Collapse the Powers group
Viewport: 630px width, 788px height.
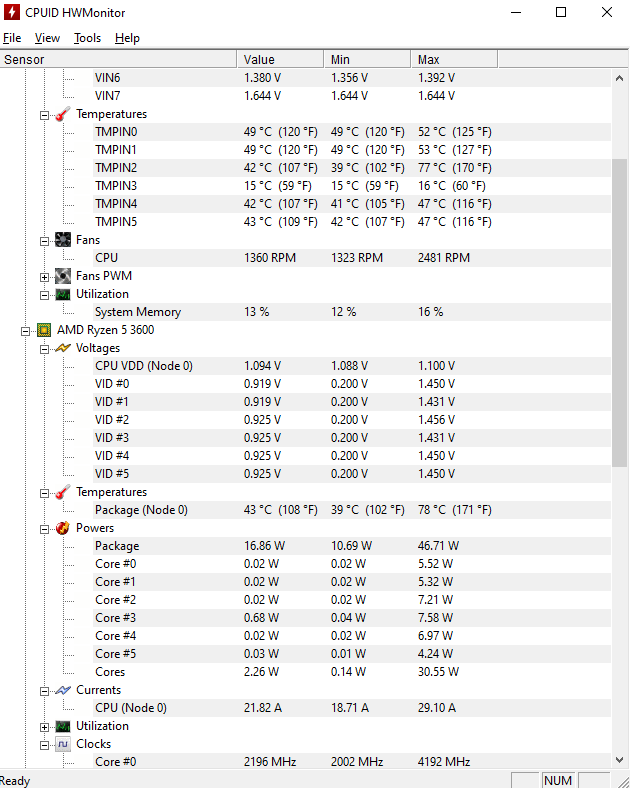tap(45, 529)
